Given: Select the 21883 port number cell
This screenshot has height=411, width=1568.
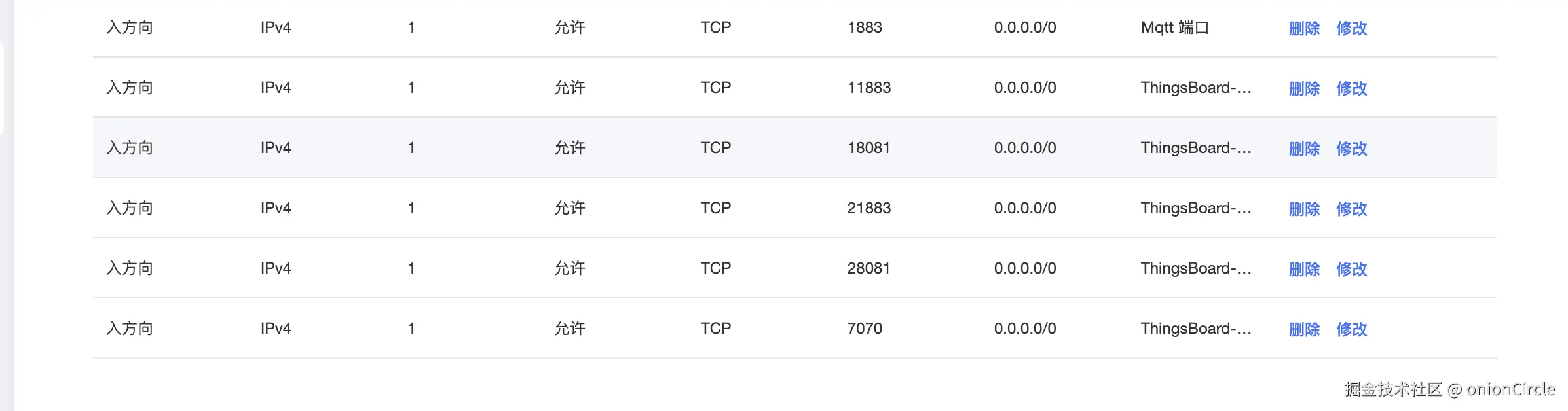Looking at the screenshot, I should [x=868, y=208].
